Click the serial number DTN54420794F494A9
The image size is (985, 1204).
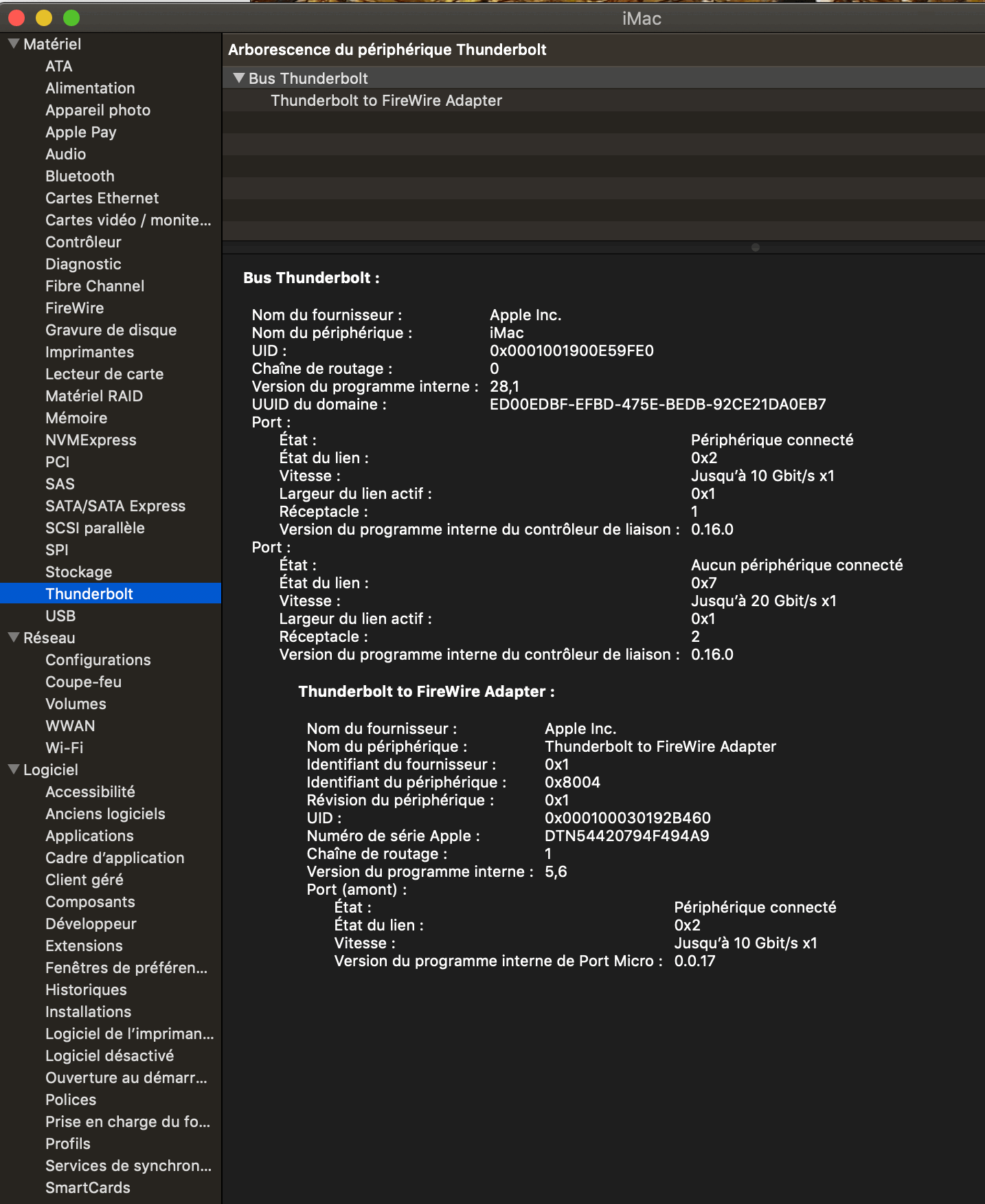coord(627,836)
